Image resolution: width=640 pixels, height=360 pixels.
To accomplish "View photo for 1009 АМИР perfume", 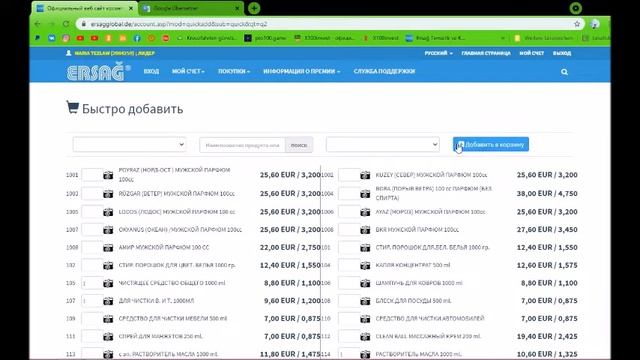I will click(108, 248).
